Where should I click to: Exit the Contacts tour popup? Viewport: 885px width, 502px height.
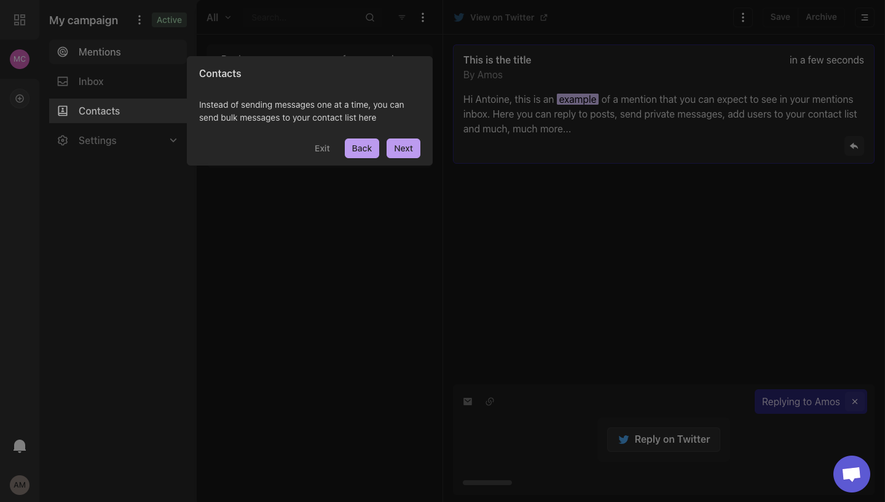(322, 148)
